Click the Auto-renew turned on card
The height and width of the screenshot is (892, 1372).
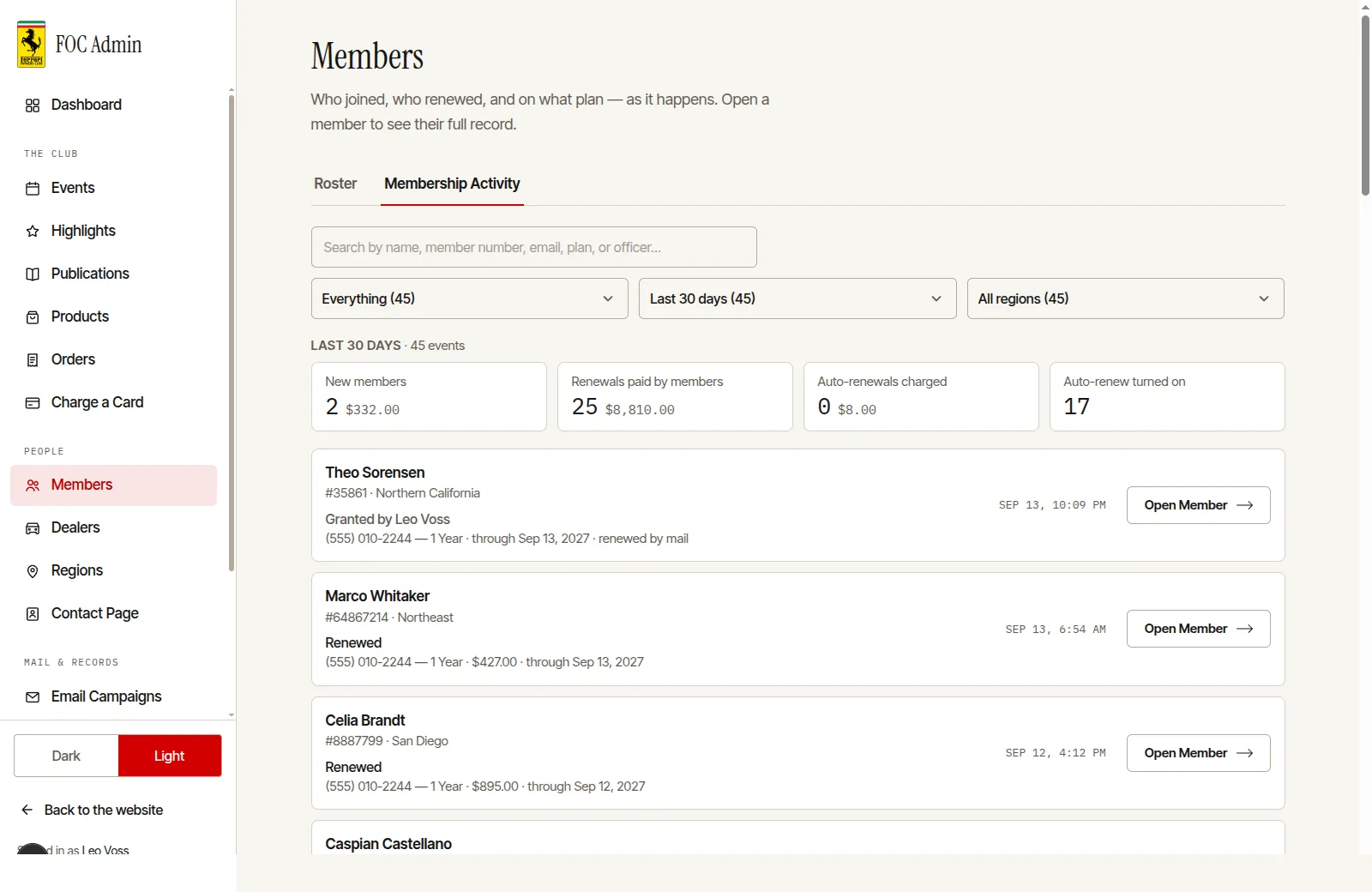1167,396
